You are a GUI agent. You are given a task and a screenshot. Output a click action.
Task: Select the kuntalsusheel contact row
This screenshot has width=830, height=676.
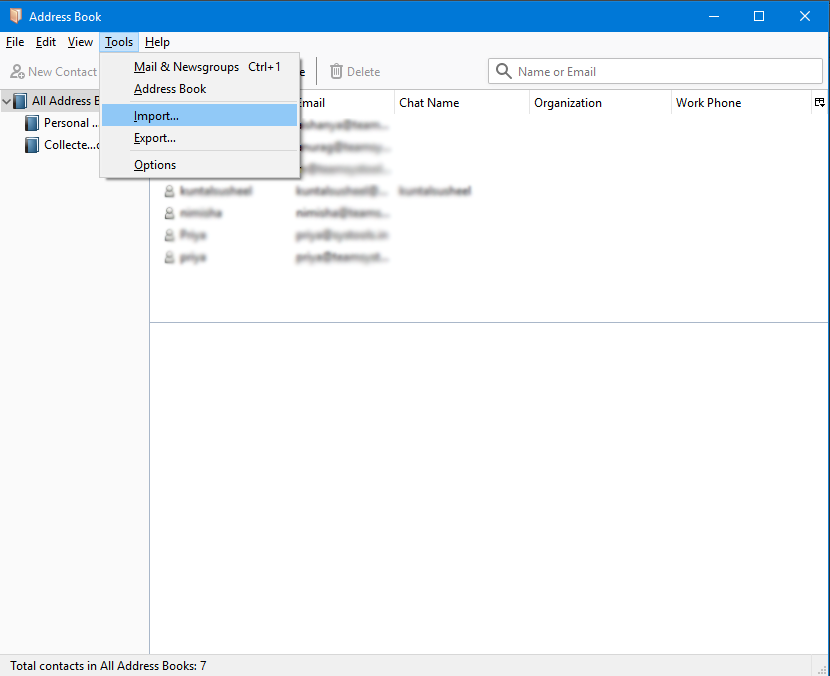489,191
